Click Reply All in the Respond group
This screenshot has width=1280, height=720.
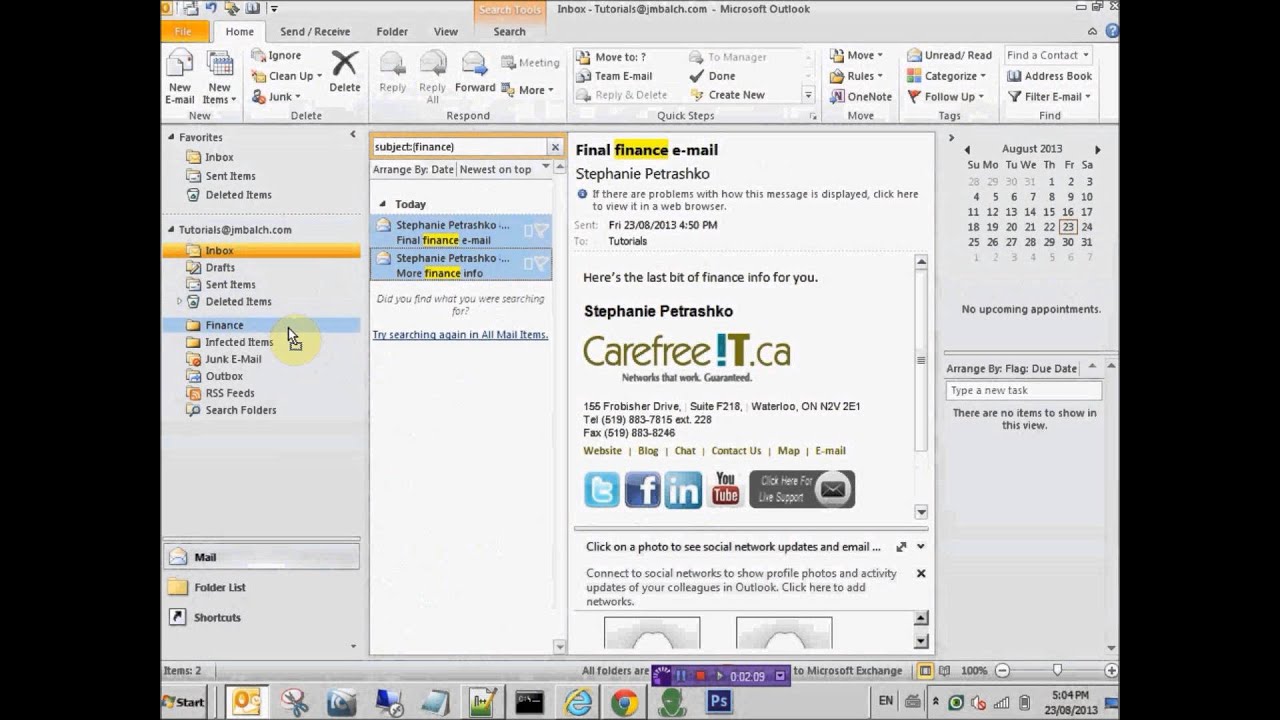(433, 77)
